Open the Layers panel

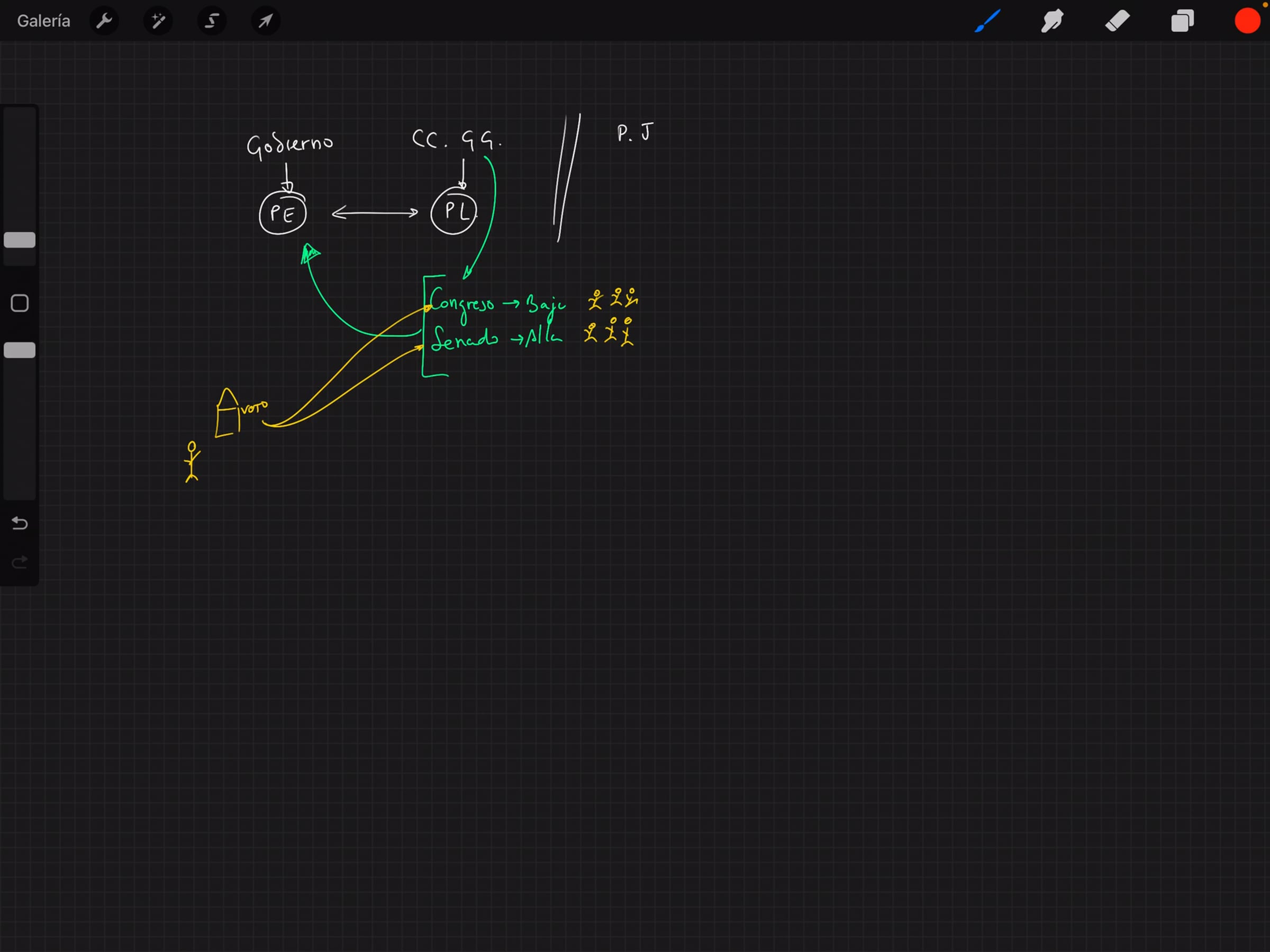click(x=1182, y=21)
